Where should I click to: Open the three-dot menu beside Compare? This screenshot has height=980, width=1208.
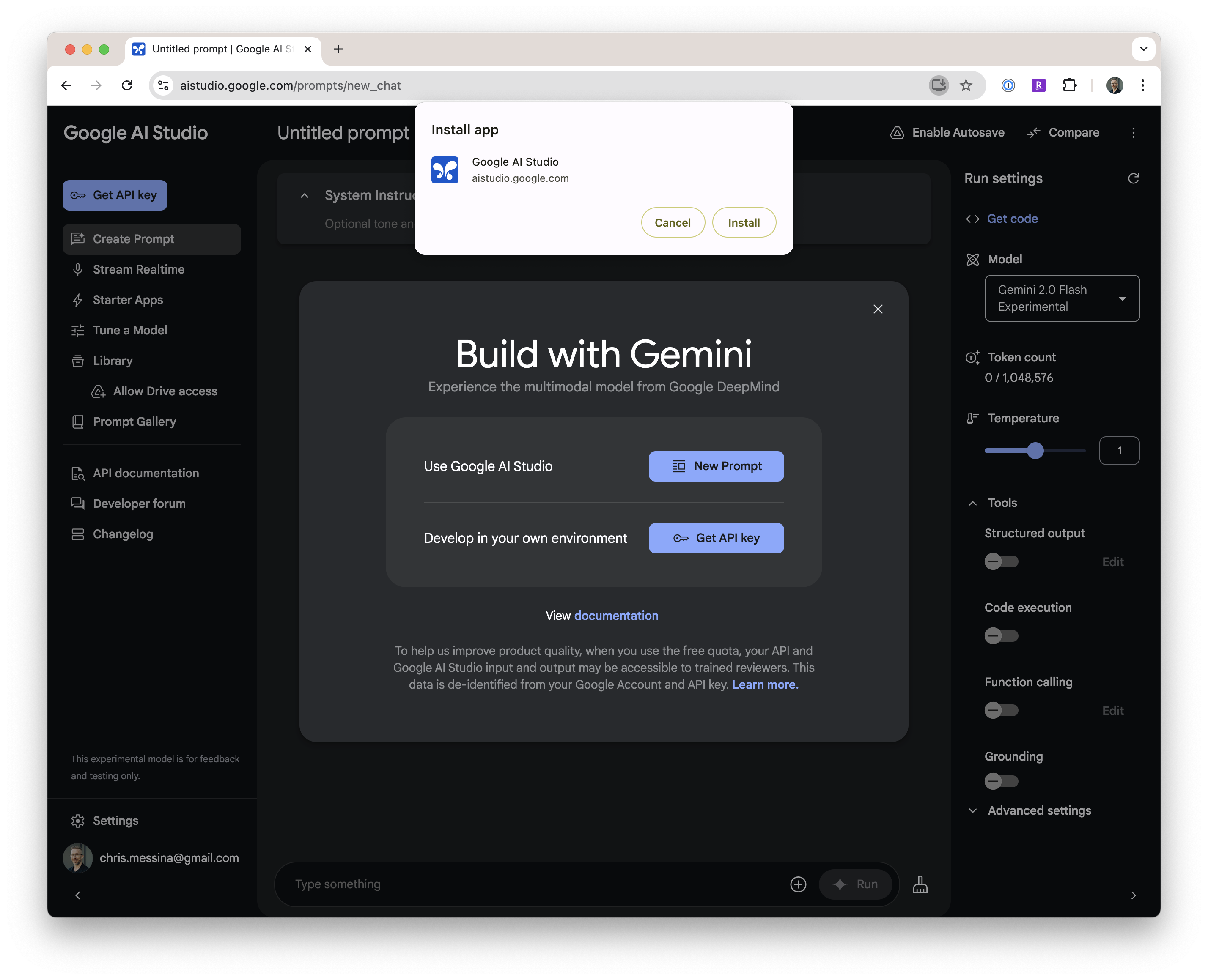click(1133, 133)
